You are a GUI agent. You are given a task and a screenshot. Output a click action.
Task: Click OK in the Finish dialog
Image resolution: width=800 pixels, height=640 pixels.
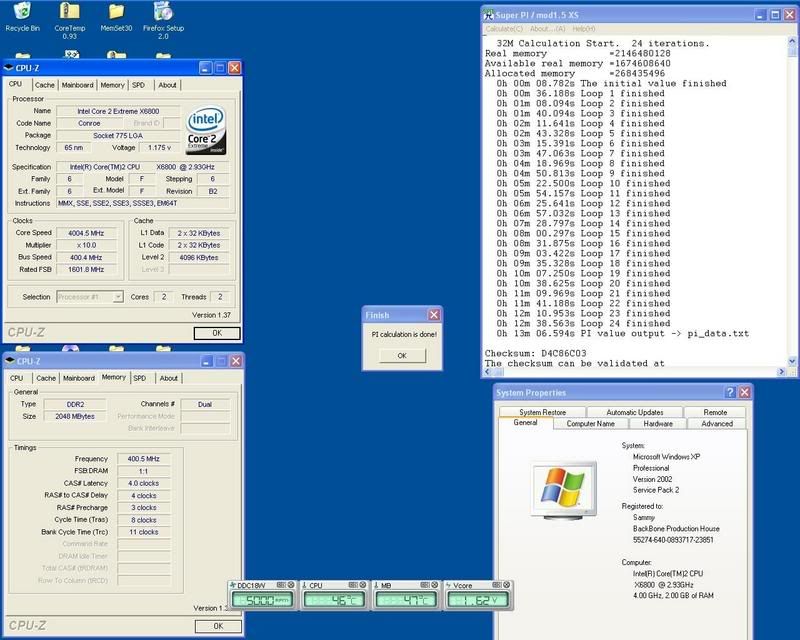pos(402,356)
